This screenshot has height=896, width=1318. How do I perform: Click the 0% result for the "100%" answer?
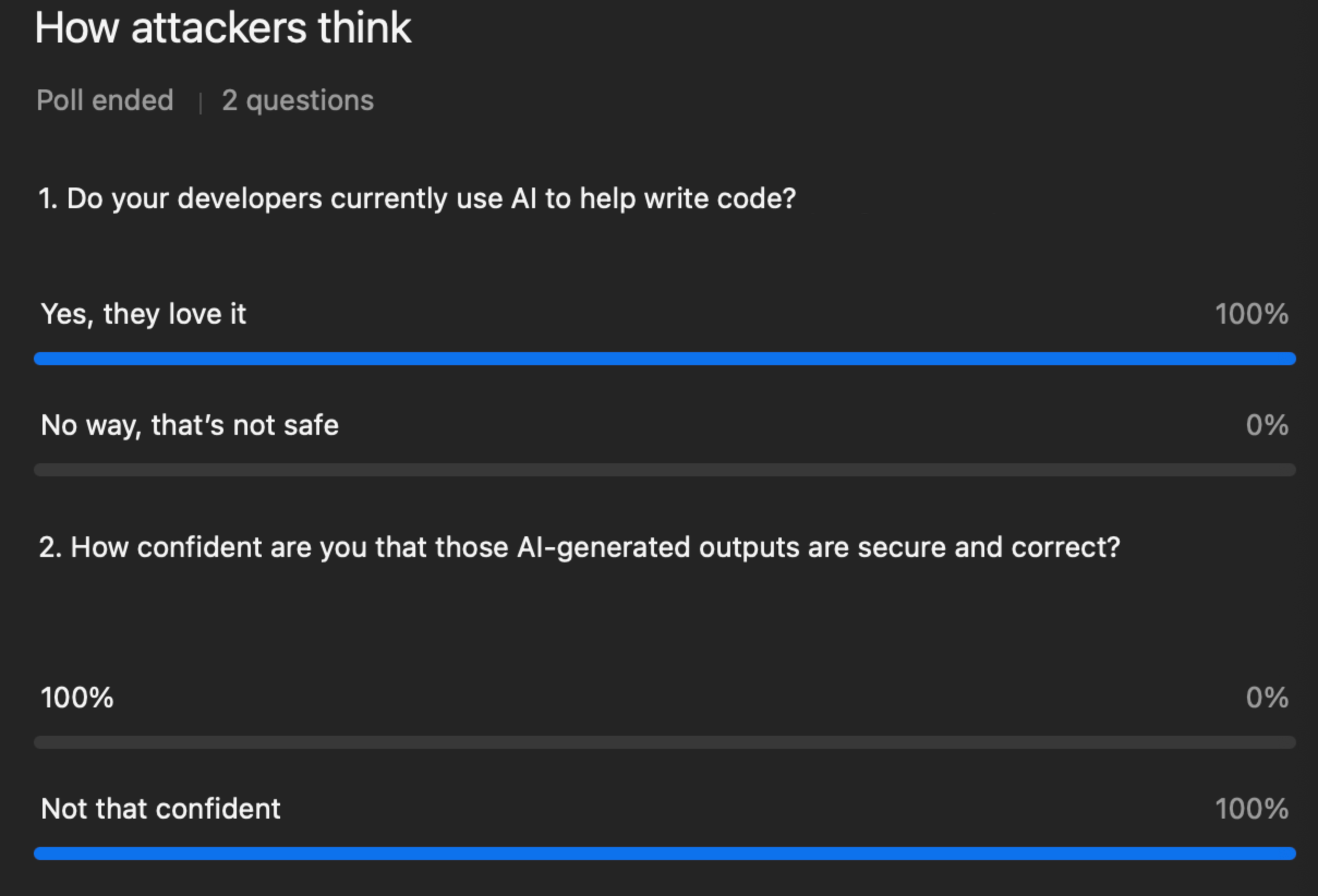click(1266, 697)
